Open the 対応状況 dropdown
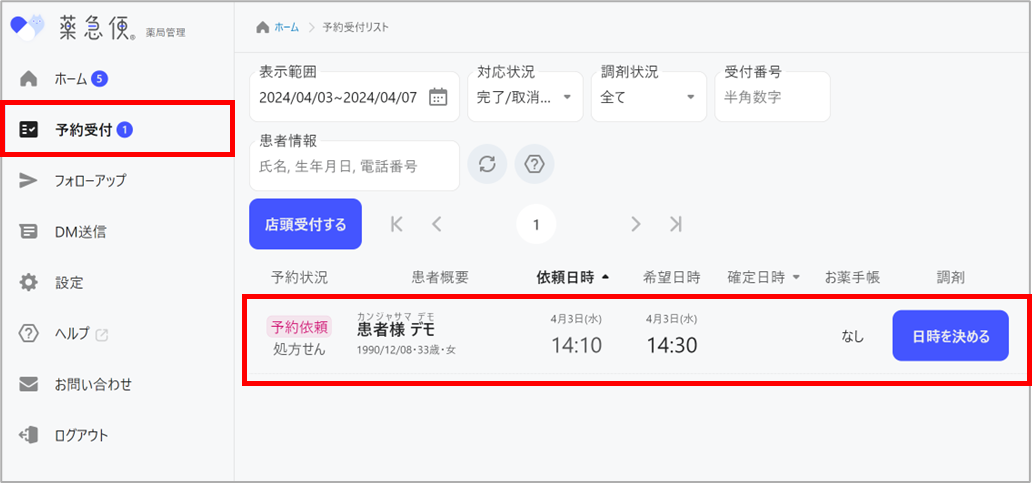Viewport: 1032px width, 483px height. point(525,97)
